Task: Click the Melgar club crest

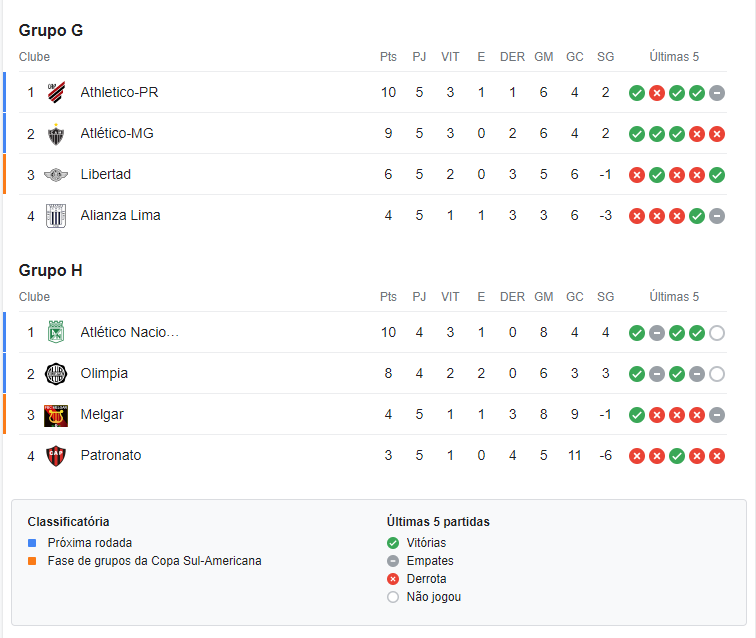Action: tap(56, 415)
